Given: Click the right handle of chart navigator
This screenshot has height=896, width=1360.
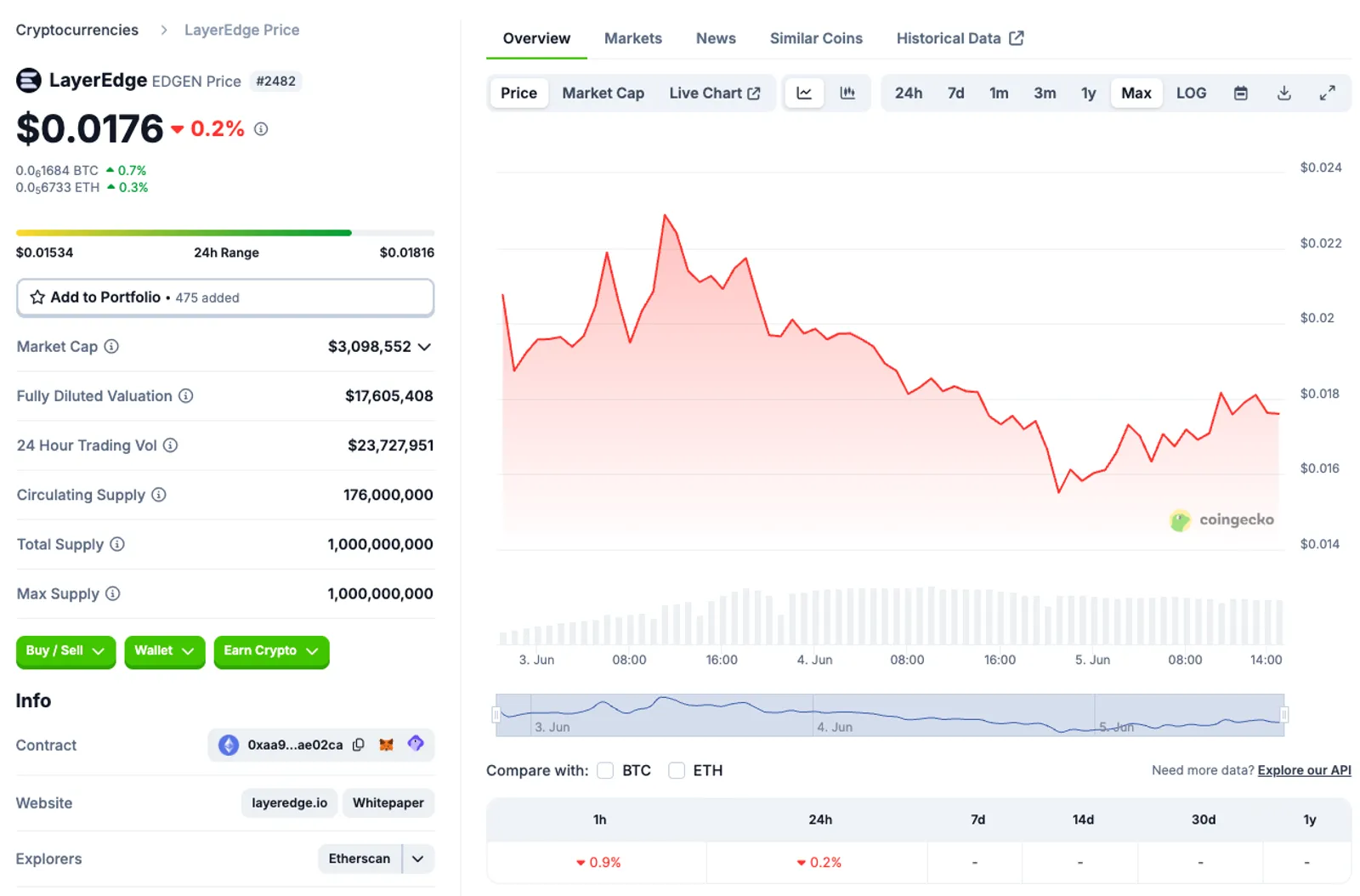Looking at the screenshot, I should [x=1284, y=715].
